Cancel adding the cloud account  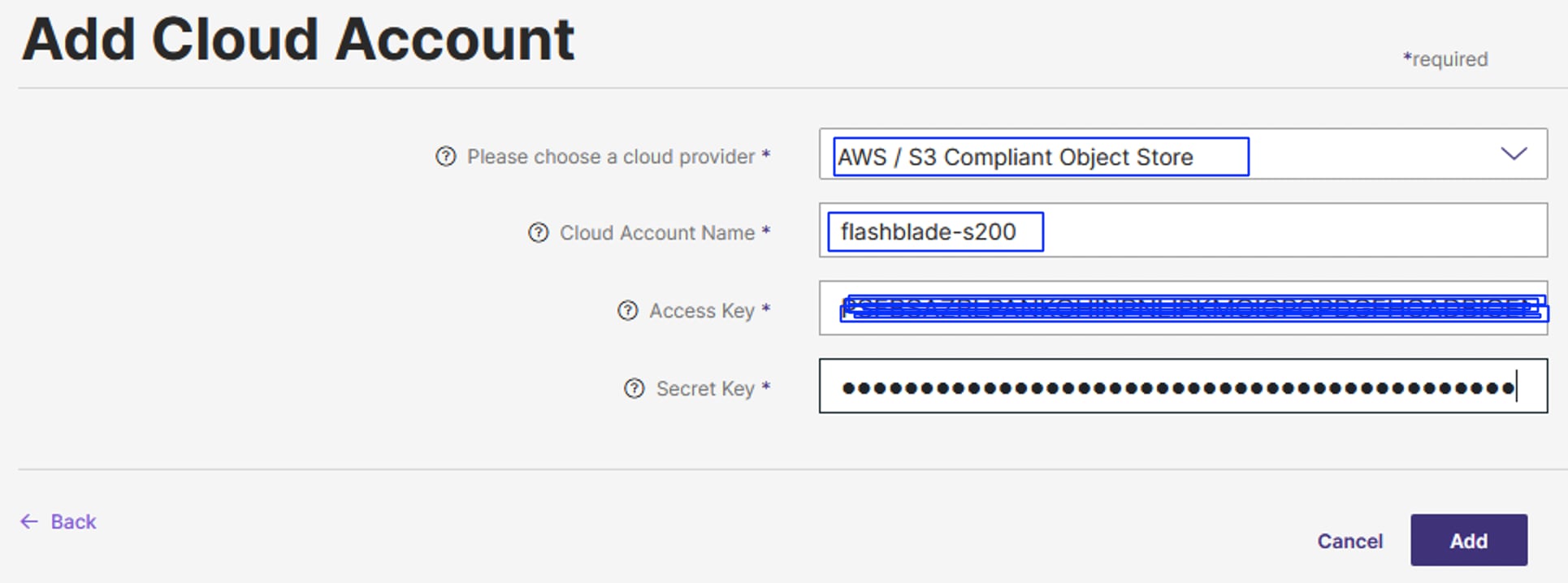1349,541
